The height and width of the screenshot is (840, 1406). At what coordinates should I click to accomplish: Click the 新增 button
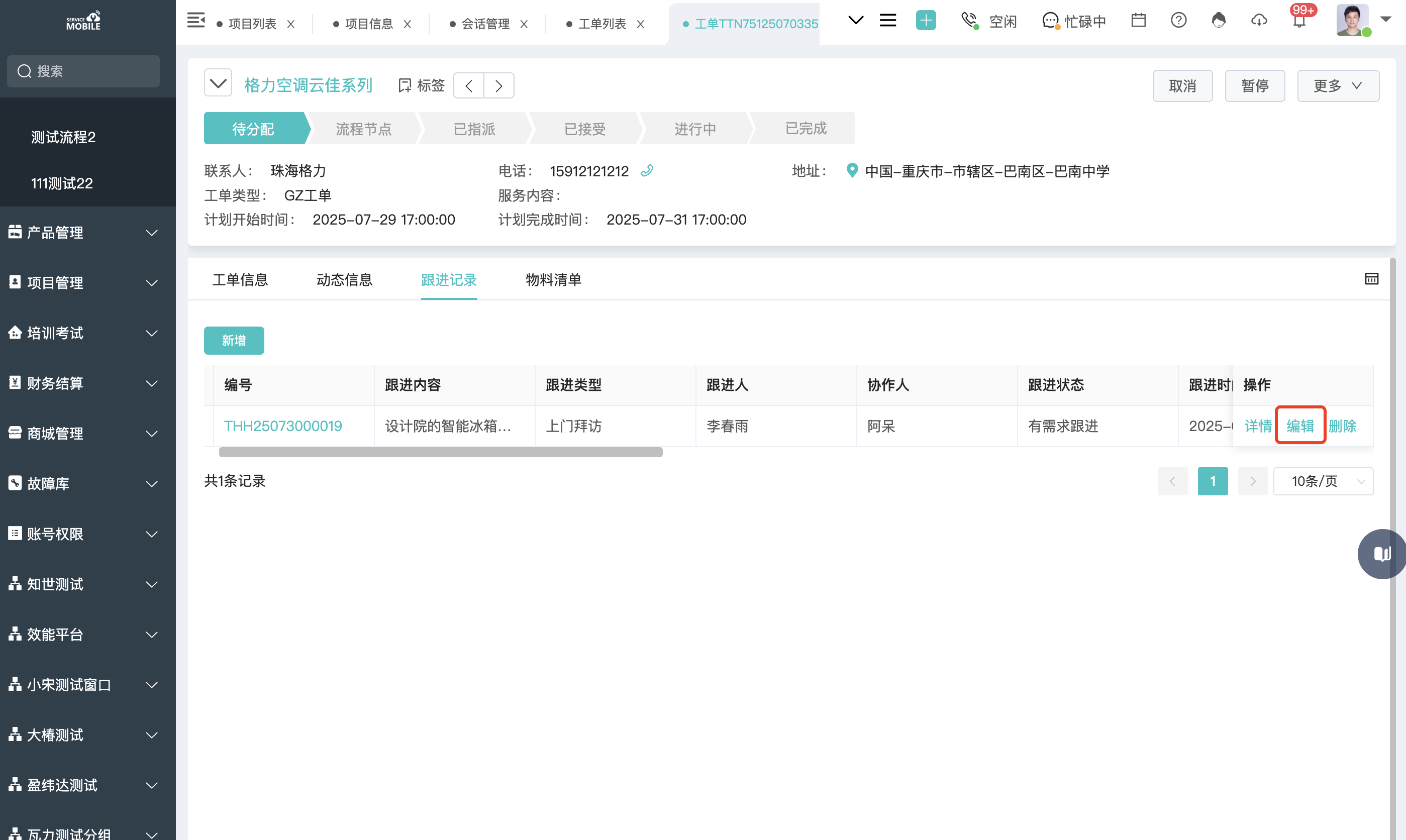[234, 340]
